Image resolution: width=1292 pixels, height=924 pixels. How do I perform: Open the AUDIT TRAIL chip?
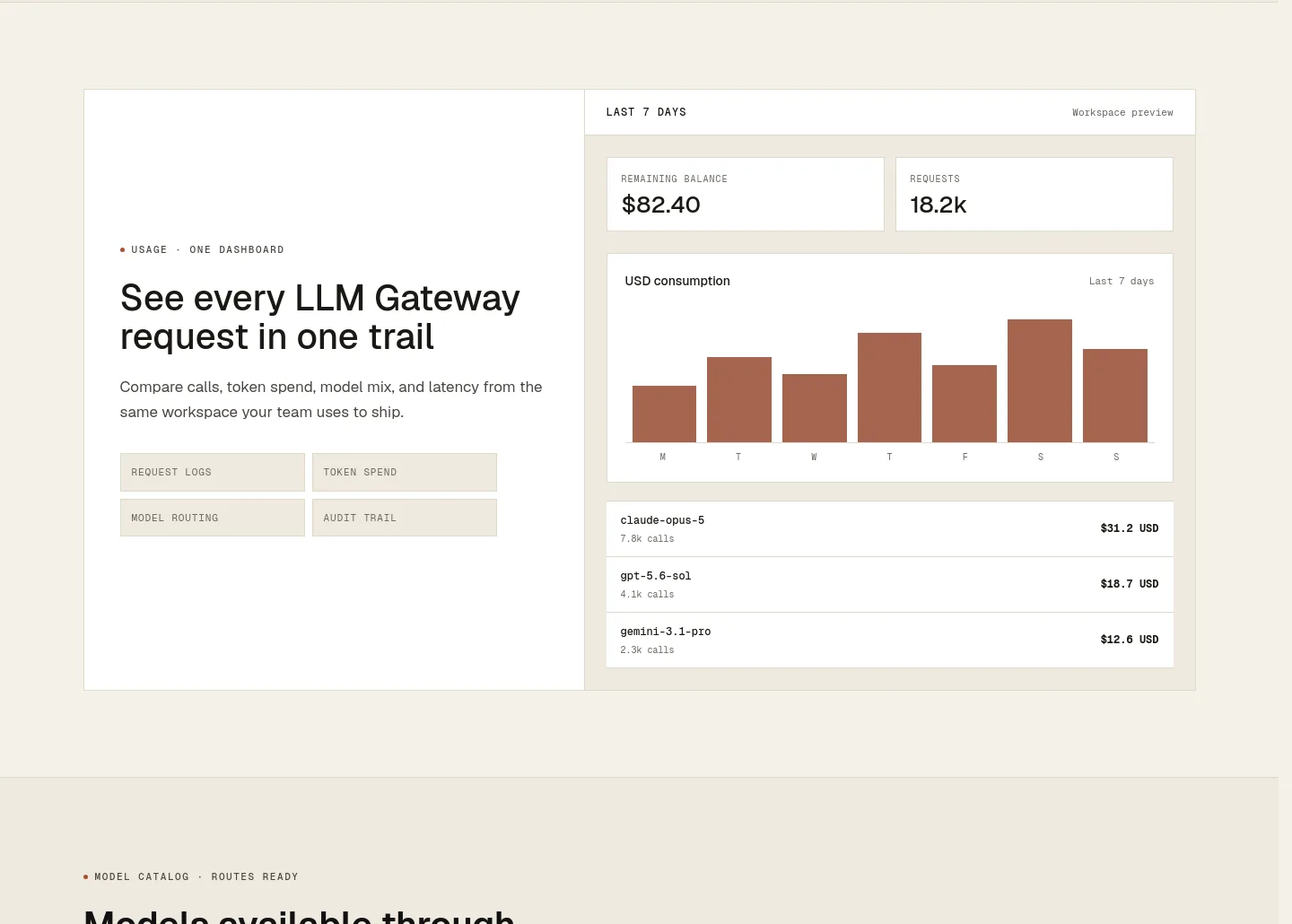(x=405, y=518)
